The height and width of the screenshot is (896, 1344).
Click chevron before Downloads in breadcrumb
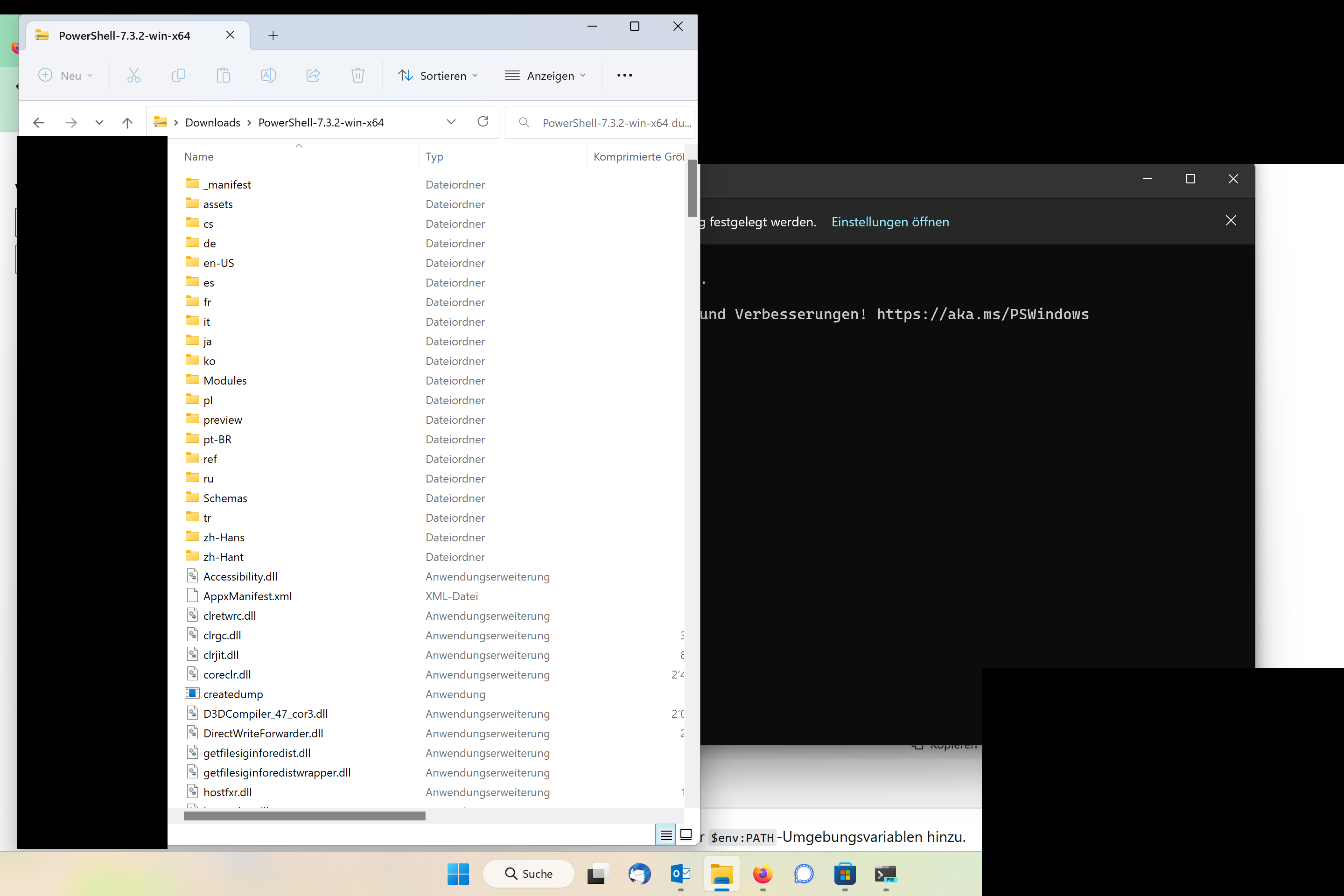tap(176, 123)
